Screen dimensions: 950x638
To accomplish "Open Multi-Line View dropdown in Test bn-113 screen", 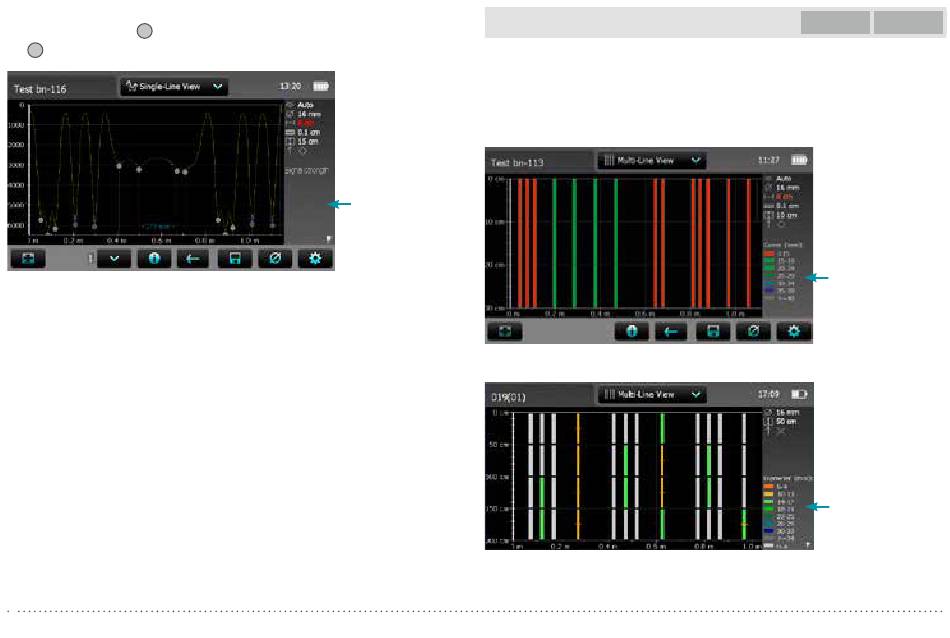I will (651, 161).
